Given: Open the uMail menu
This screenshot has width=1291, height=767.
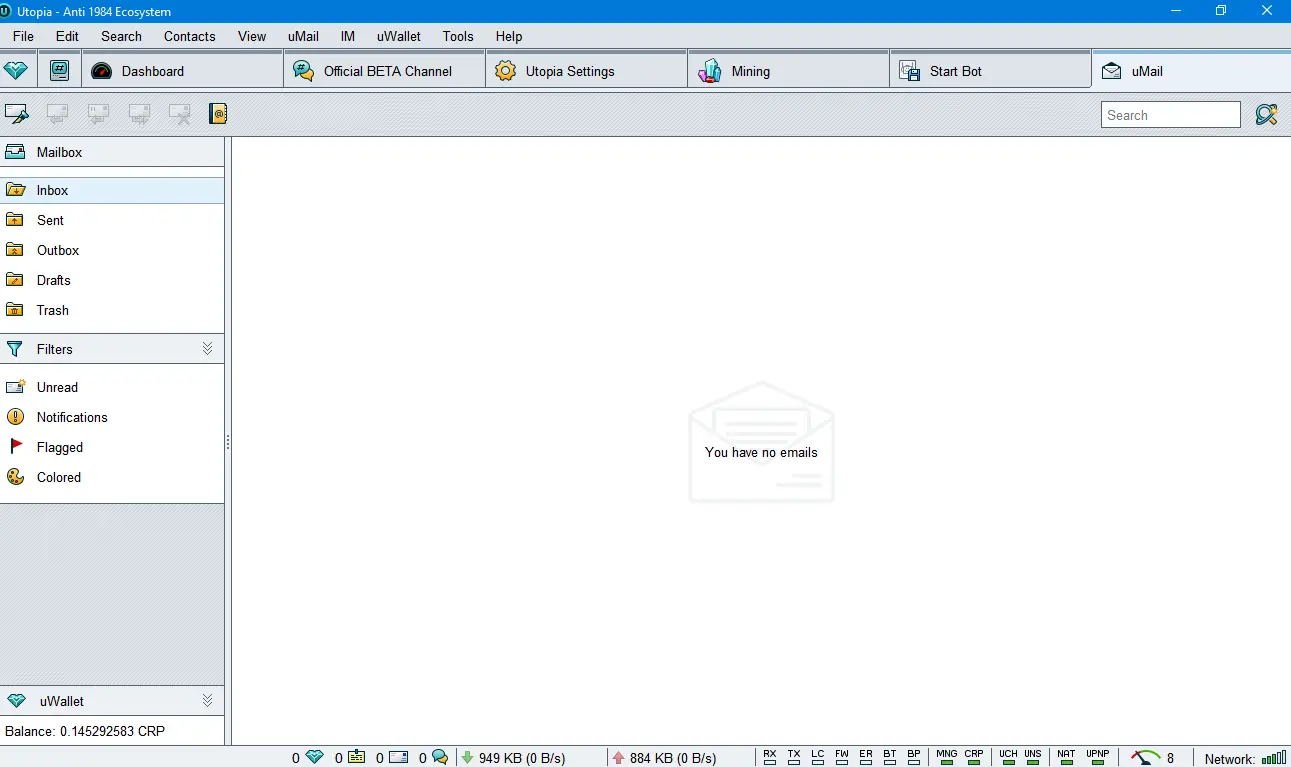Looking at the screenshot, I should click(x=303, y=36).
